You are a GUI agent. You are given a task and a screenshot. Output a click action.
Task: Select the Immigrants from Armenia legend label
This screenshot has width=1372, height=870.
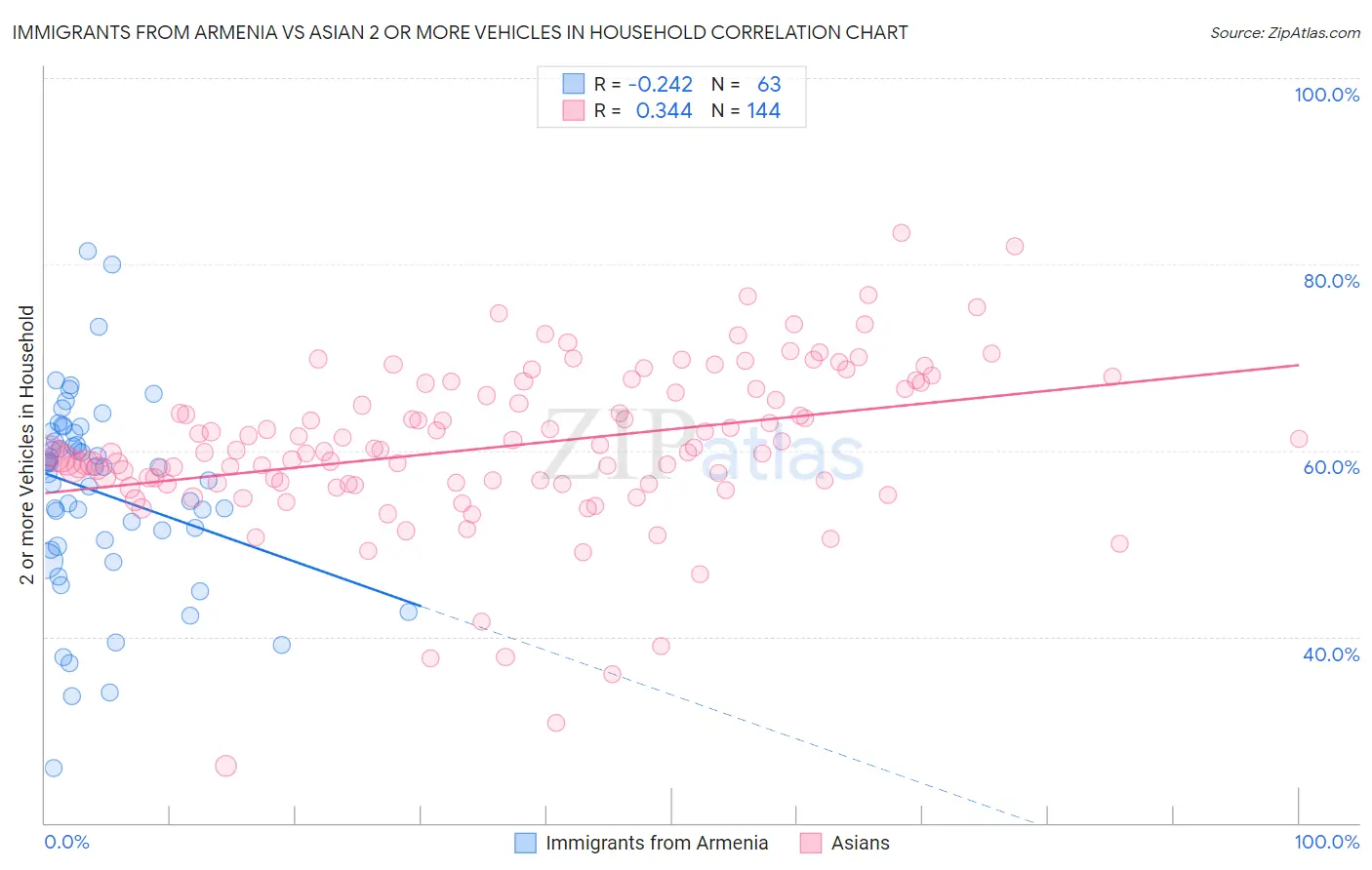click(x=657, y=843)
